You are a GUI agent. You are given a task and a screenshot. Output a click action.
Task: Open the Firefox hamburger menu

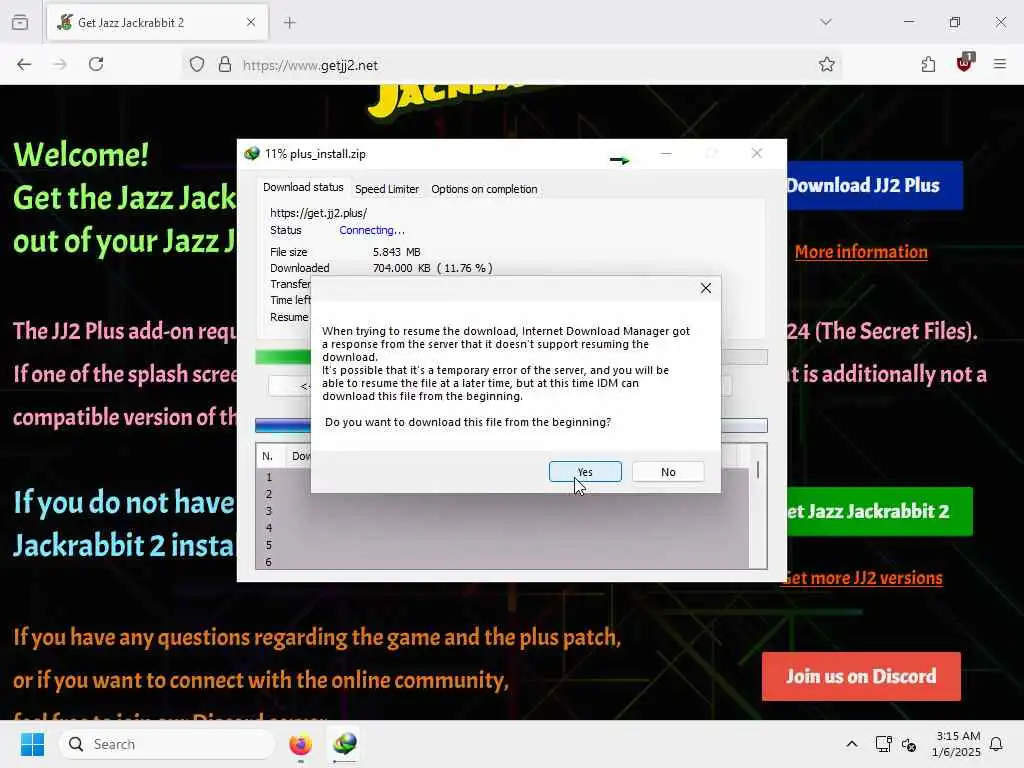[x=1000, y=64]
